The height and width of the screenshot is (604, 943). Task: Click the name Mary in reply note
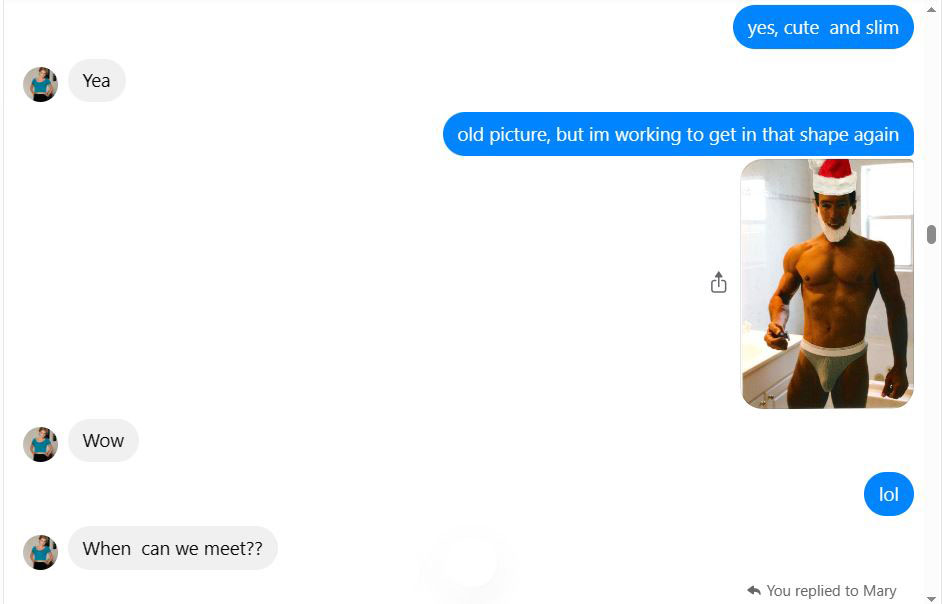click(880, 591)
